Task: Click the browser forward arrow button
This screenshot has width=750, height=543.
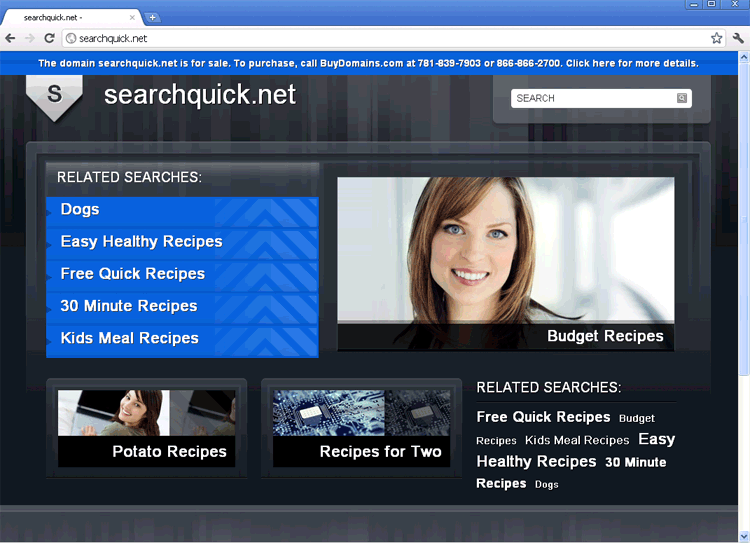Action: click(29, 38)
